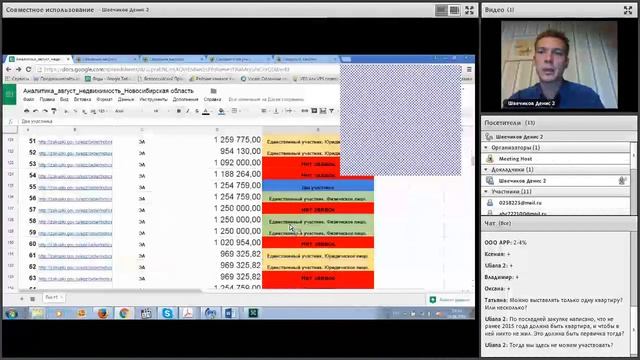This screenshot has height=360, width=640.
Task: Expand the Видео panel to full screen
Action: pyautogui.click(x=628, y=10)
